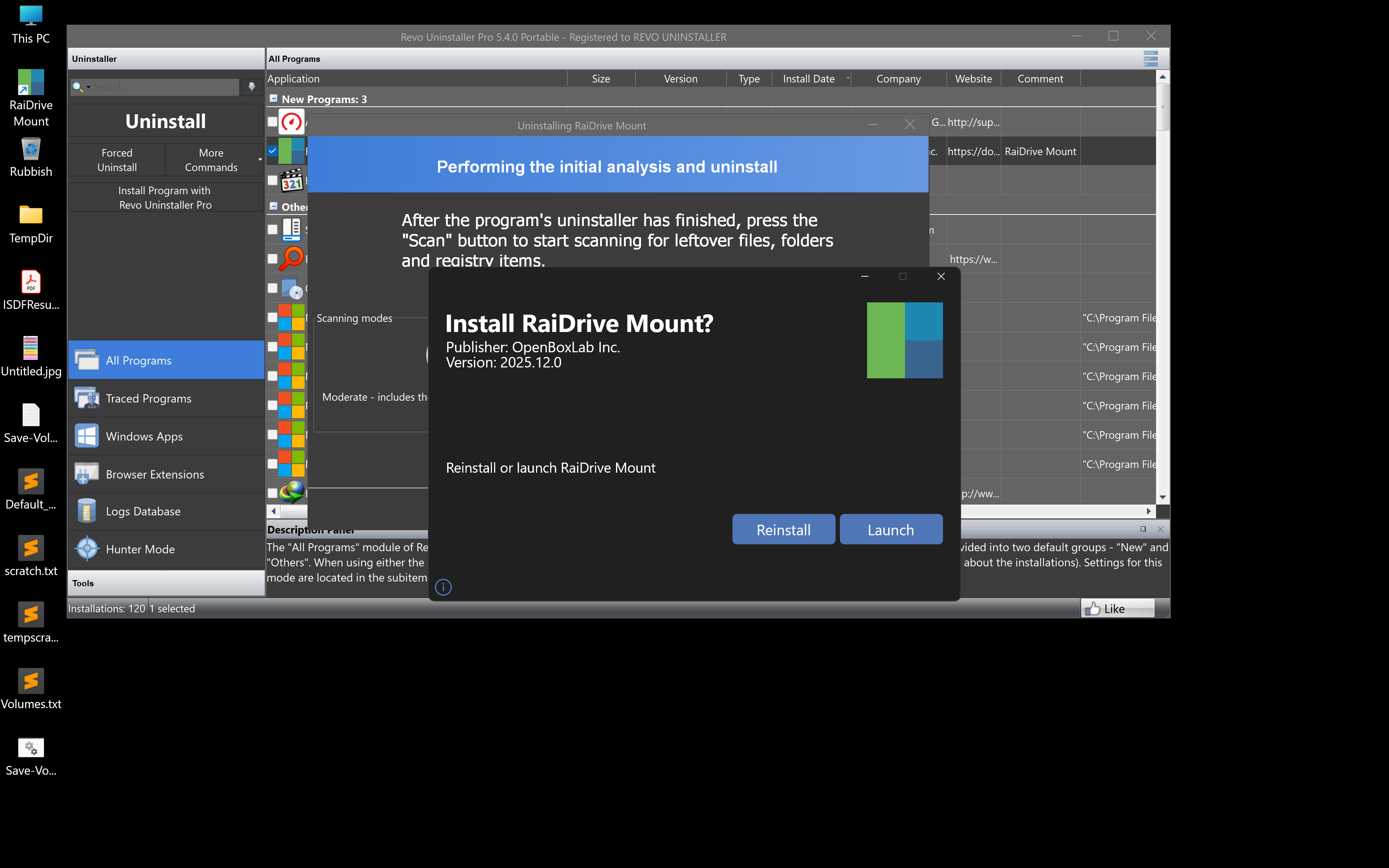
Task: Collapse the New Programs group
Action: pyautogui.click(x=274, y=99)
